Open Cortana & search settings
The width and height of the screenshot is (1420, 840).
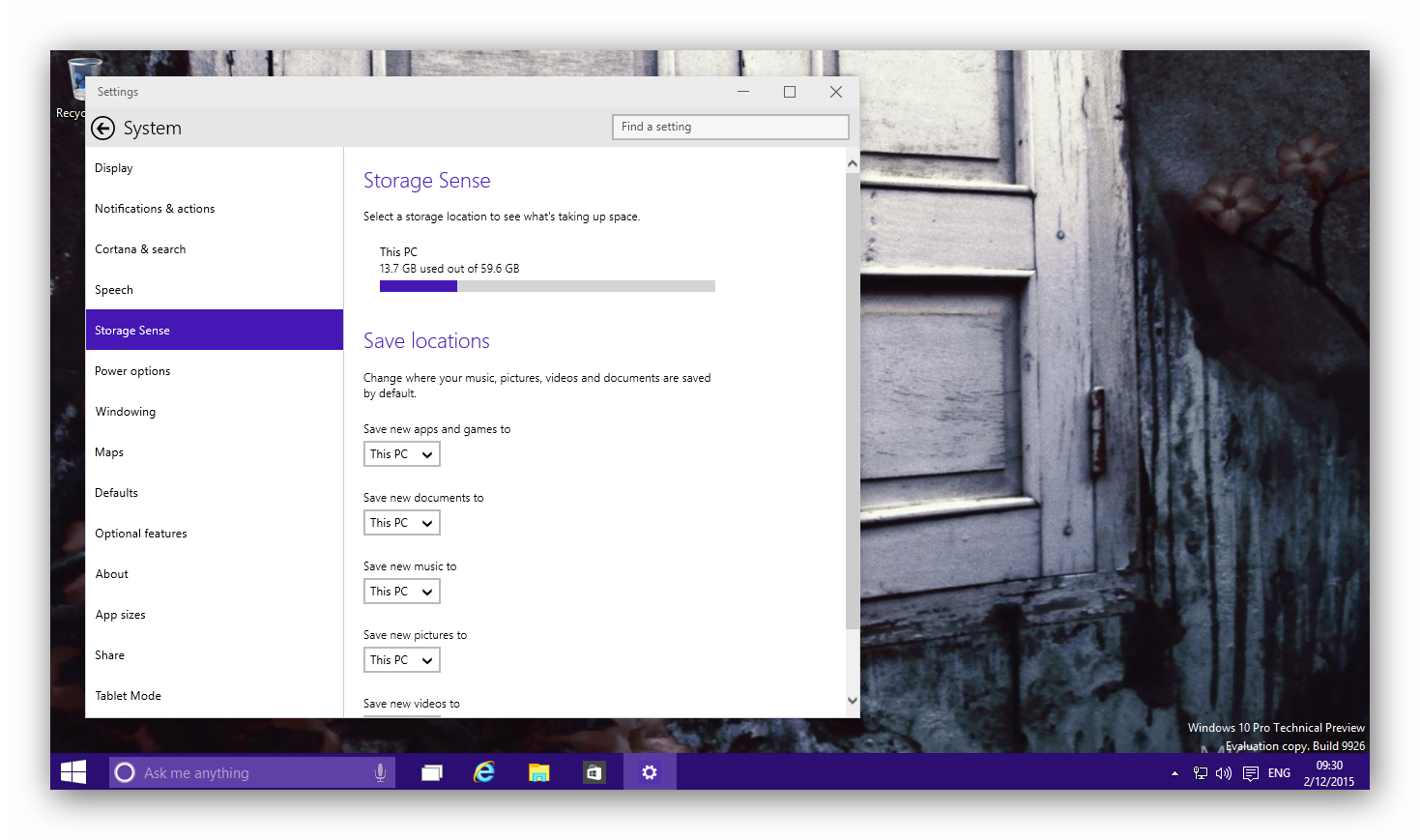pyautogui.click(x=215, y=249)
